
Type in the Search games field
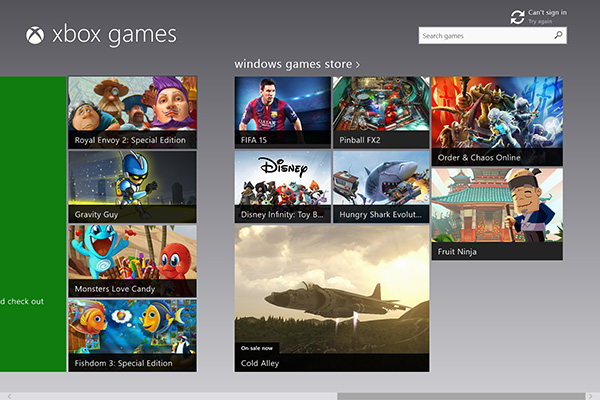click(x=484, y=36)
